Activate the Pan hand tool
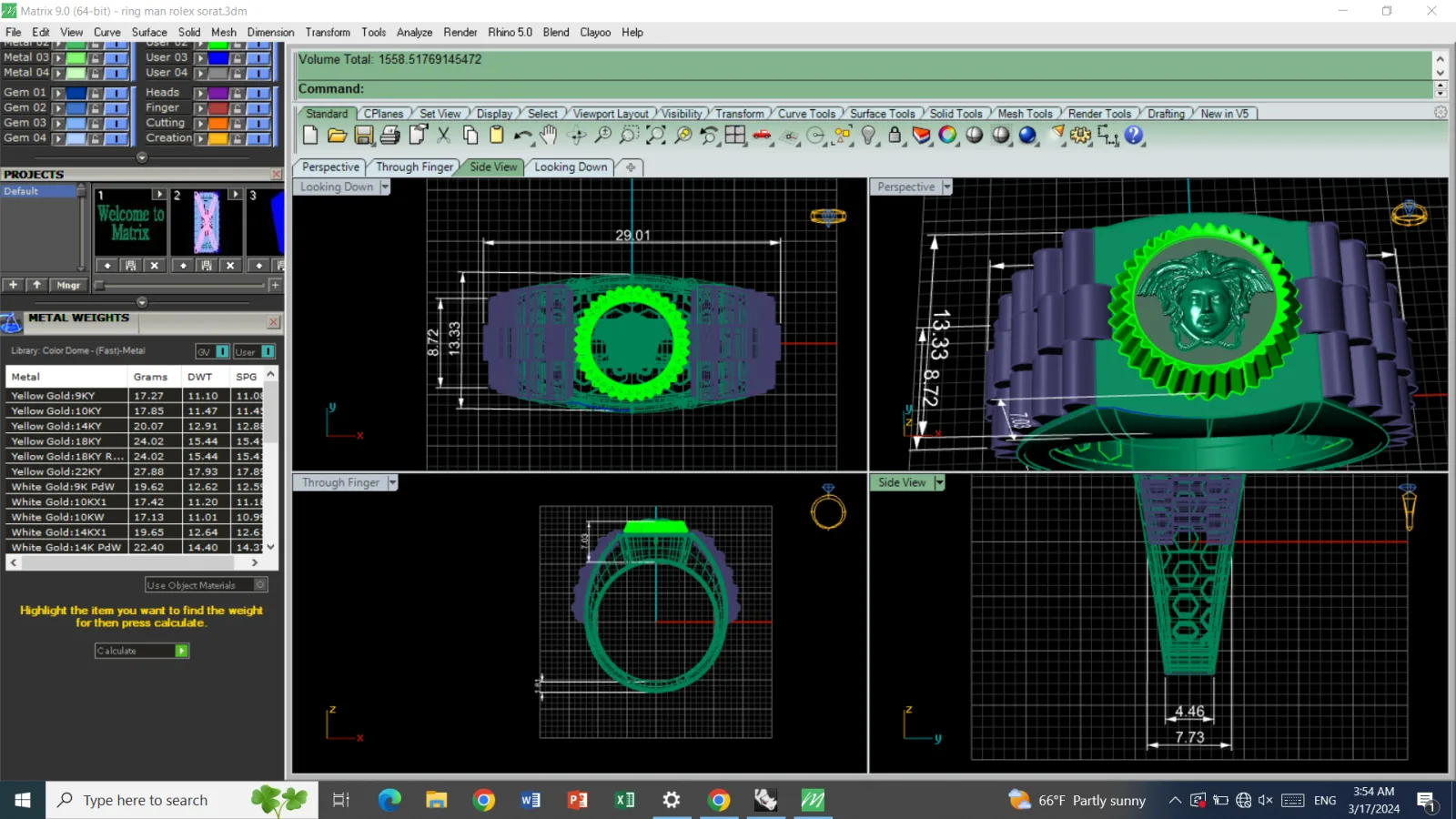The width and height of the screenshot is (1456, 819). tap(548, 136)
